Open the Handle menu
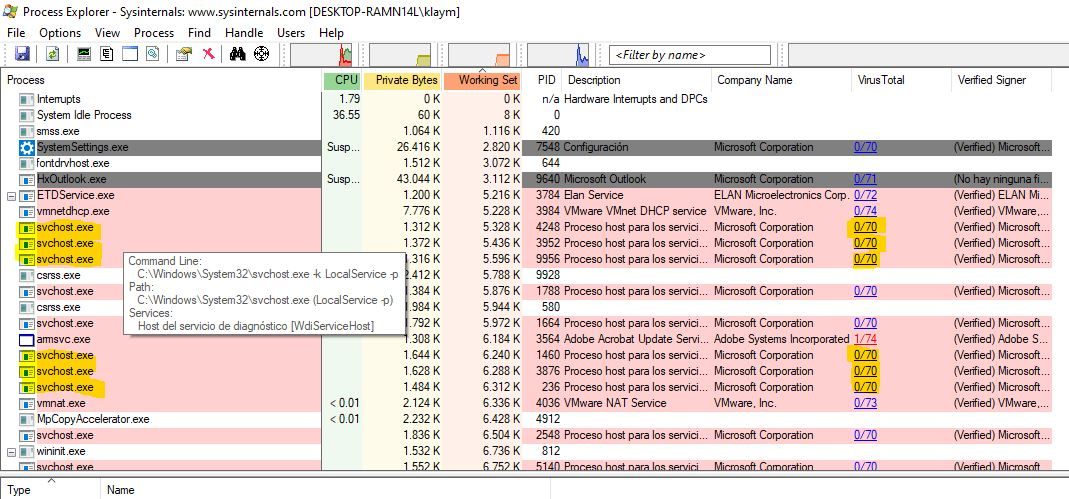Image resolution: width=1069 pixels, height=499 pixels. pyautogui.click(x=244, y=33)
